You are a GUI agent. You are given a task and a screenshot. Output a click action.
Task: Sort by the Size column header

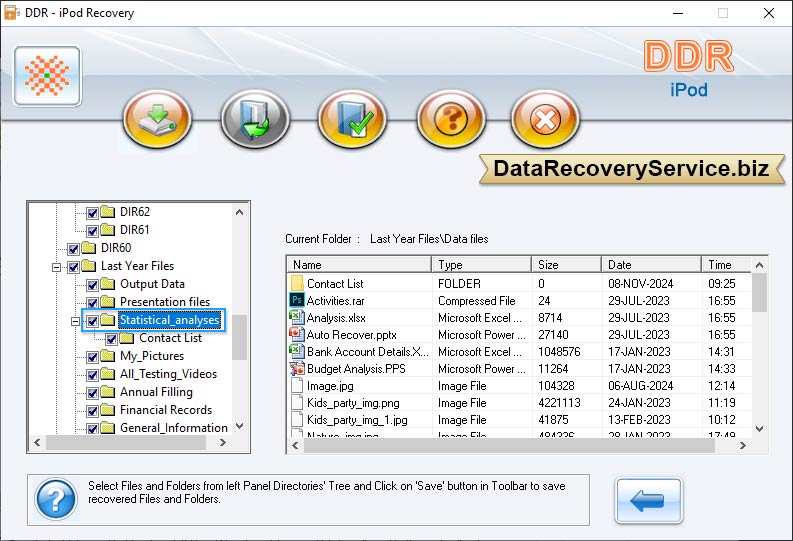tap(566, 264)
